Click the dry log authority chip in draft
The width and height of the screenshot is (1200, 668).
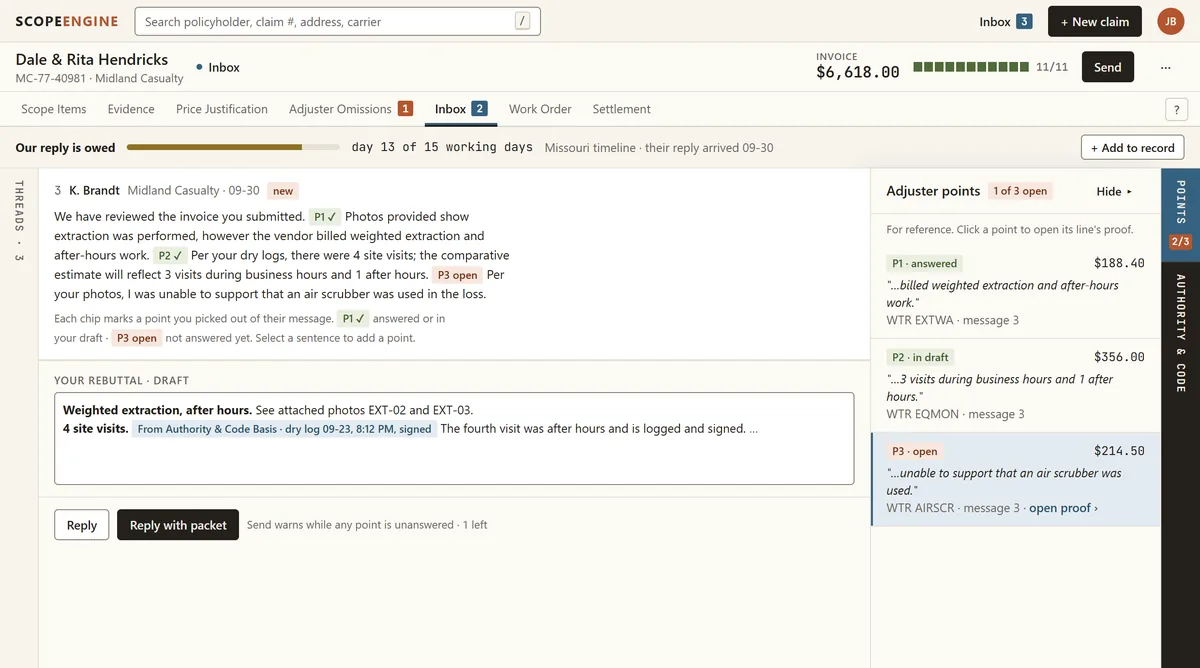(x=285, y=429)
